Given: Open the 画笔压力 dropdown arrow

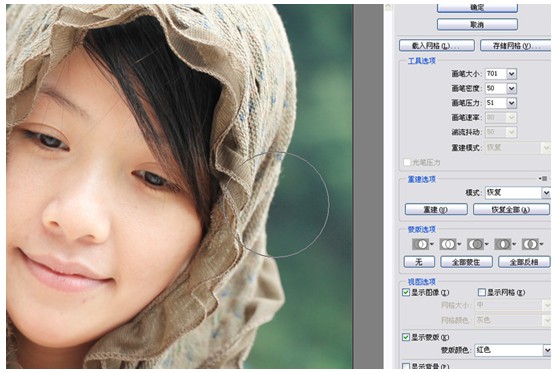Looking at the screenshot, I should [x=512, y=103].
